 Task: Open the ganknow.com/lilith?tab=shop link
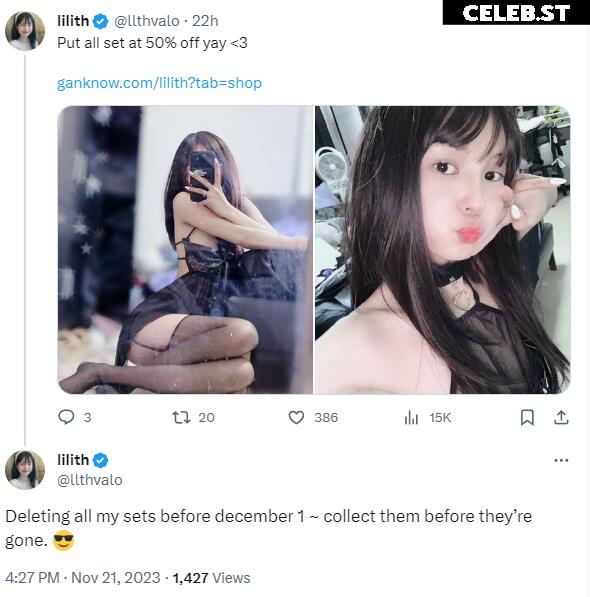[x=159, y=83]
